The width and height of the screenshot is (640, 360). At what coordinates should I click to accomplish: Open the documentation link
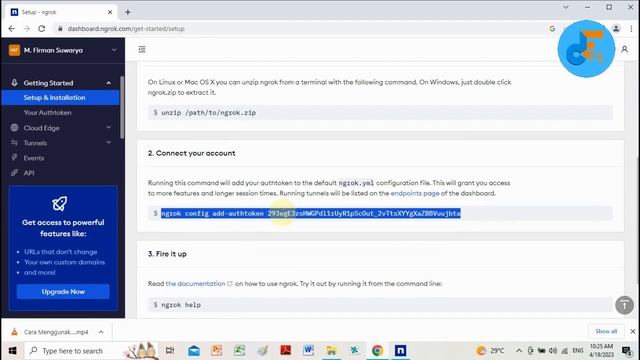click(x=195, y=283)
